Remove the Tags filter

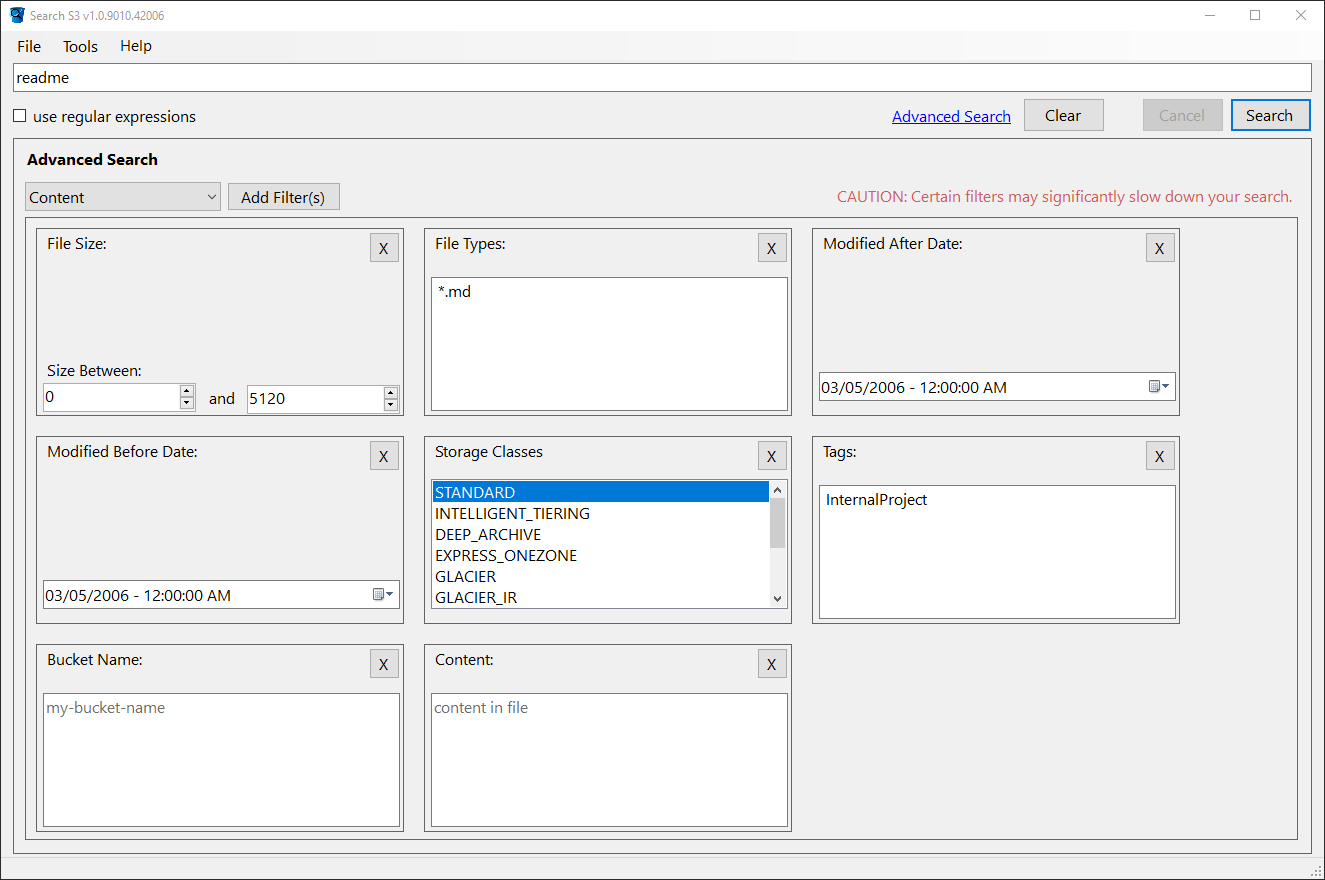1159,457
